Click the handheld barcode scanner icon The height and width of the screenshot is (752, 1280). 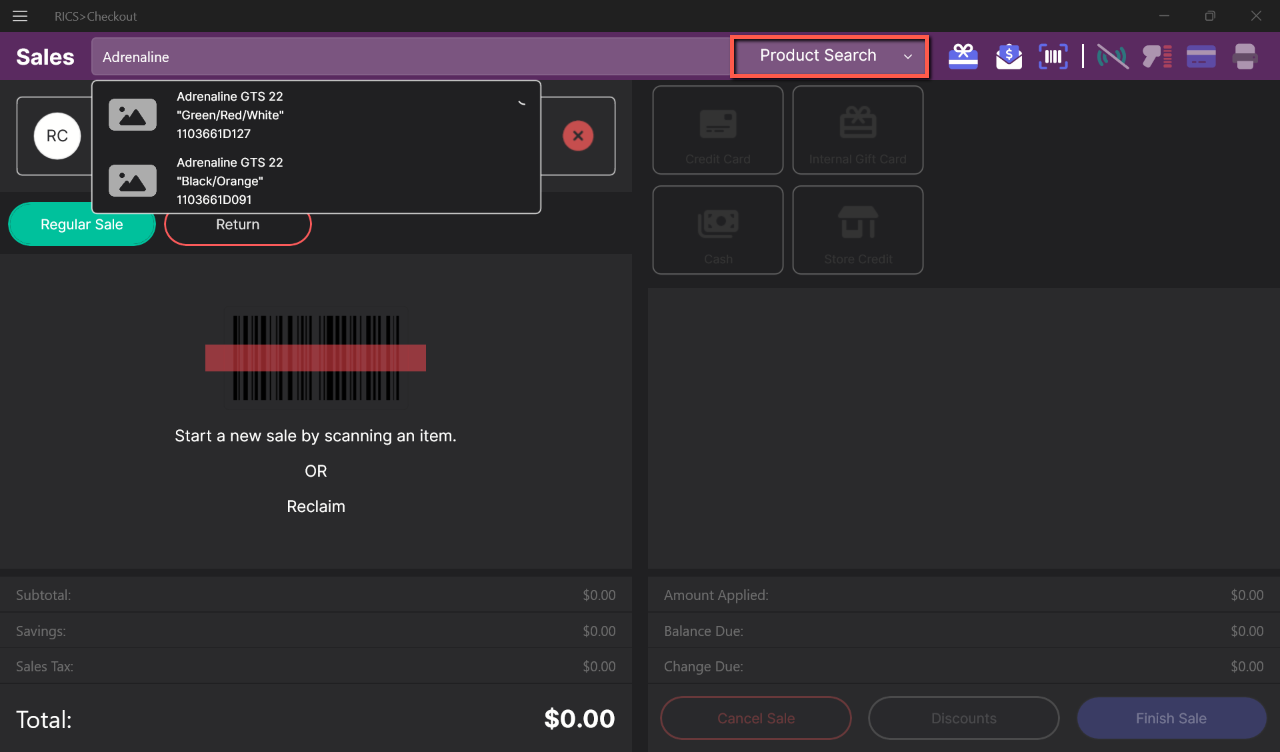click(1157, 56)
